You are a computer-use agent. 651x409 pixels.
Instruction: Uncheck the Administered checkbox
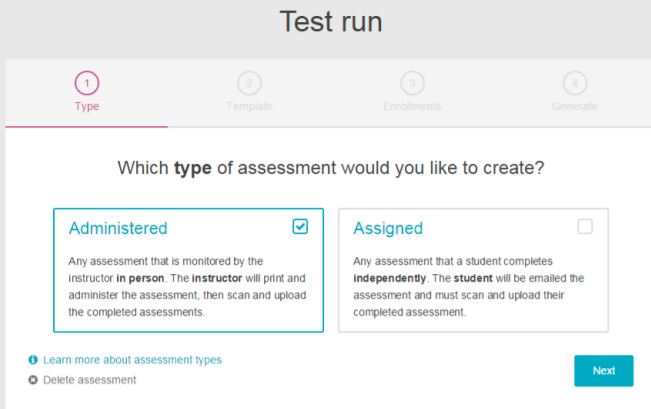[300, 226]
